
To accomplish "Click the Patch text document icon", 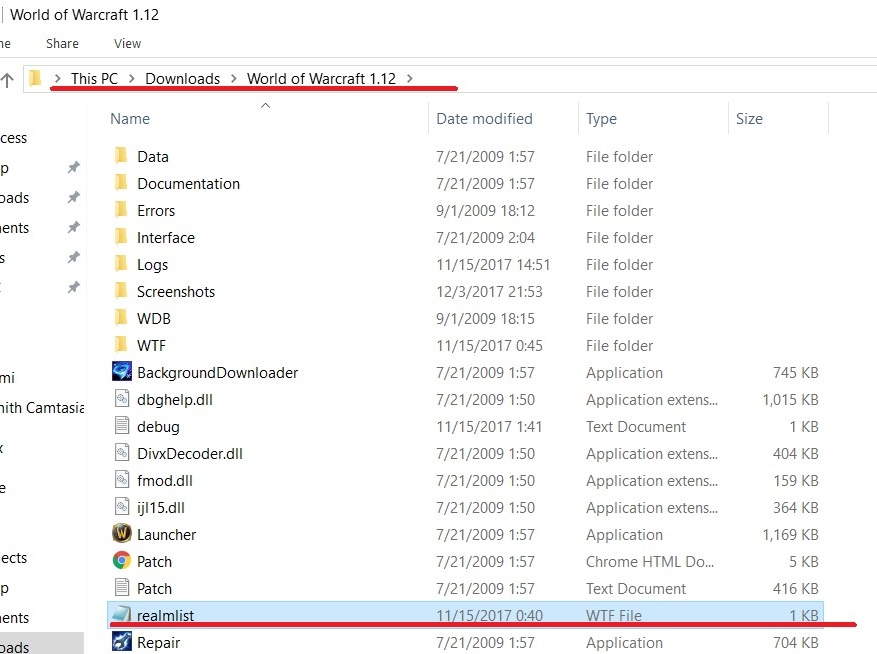I will [121, 587].
